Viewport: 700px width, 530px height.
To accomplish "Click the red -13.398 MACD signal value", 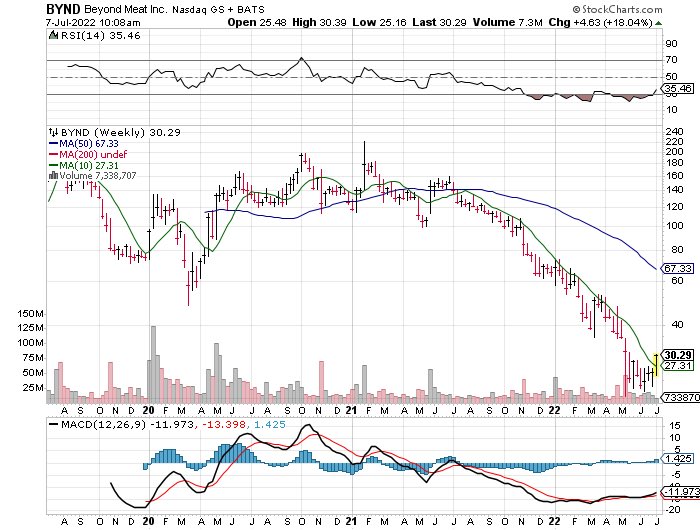I will click(222, 424).
